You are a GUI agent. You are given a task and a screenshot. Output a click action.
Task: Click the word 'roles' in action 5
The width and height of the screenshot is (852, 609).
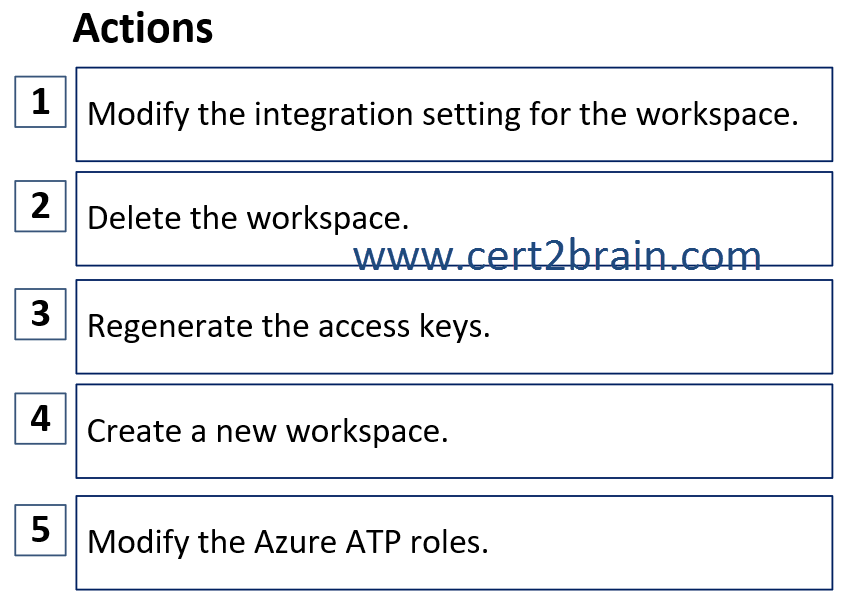(x=449, y=542)
